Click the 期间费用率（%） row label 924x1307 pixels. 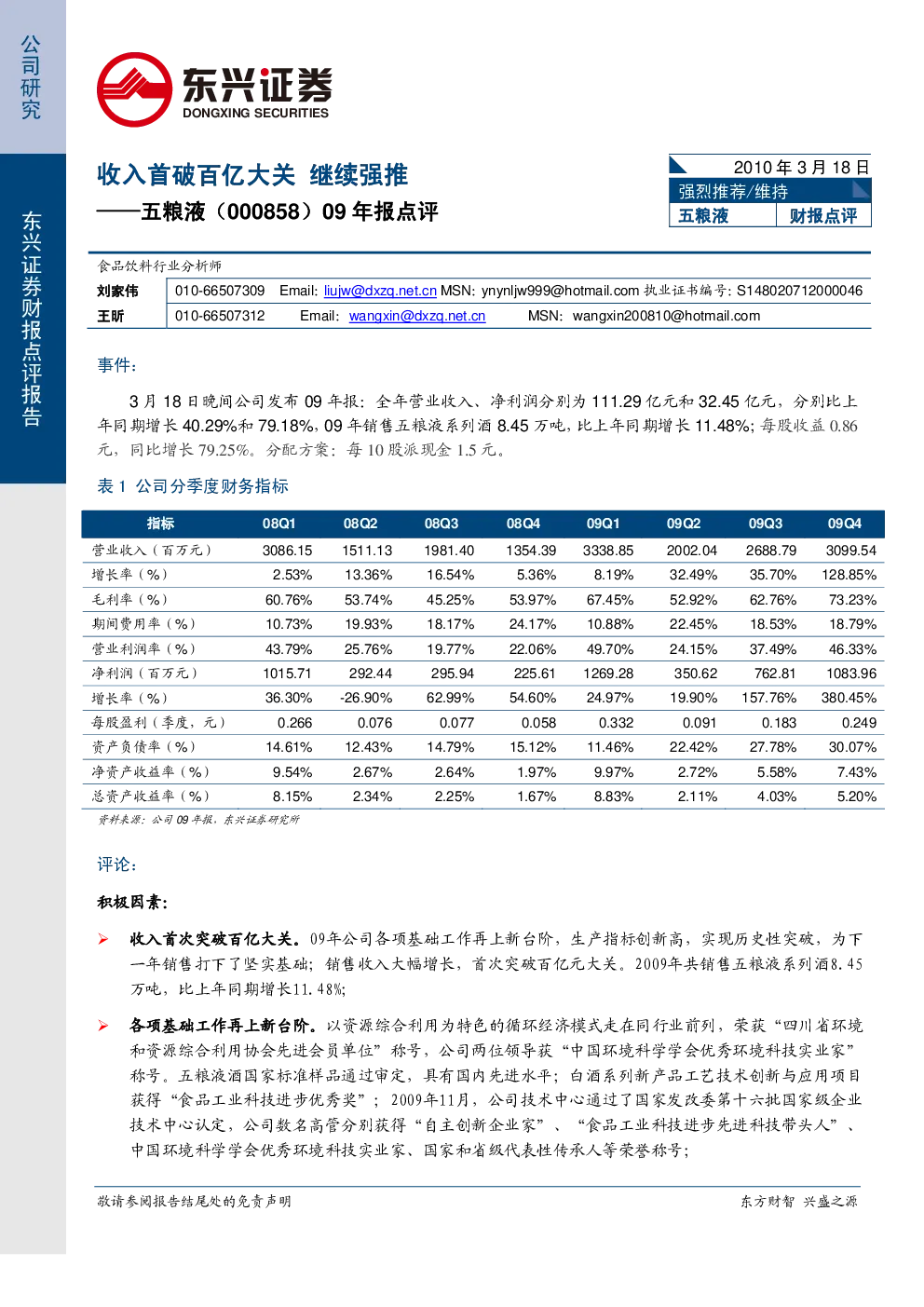click(143, 624)
